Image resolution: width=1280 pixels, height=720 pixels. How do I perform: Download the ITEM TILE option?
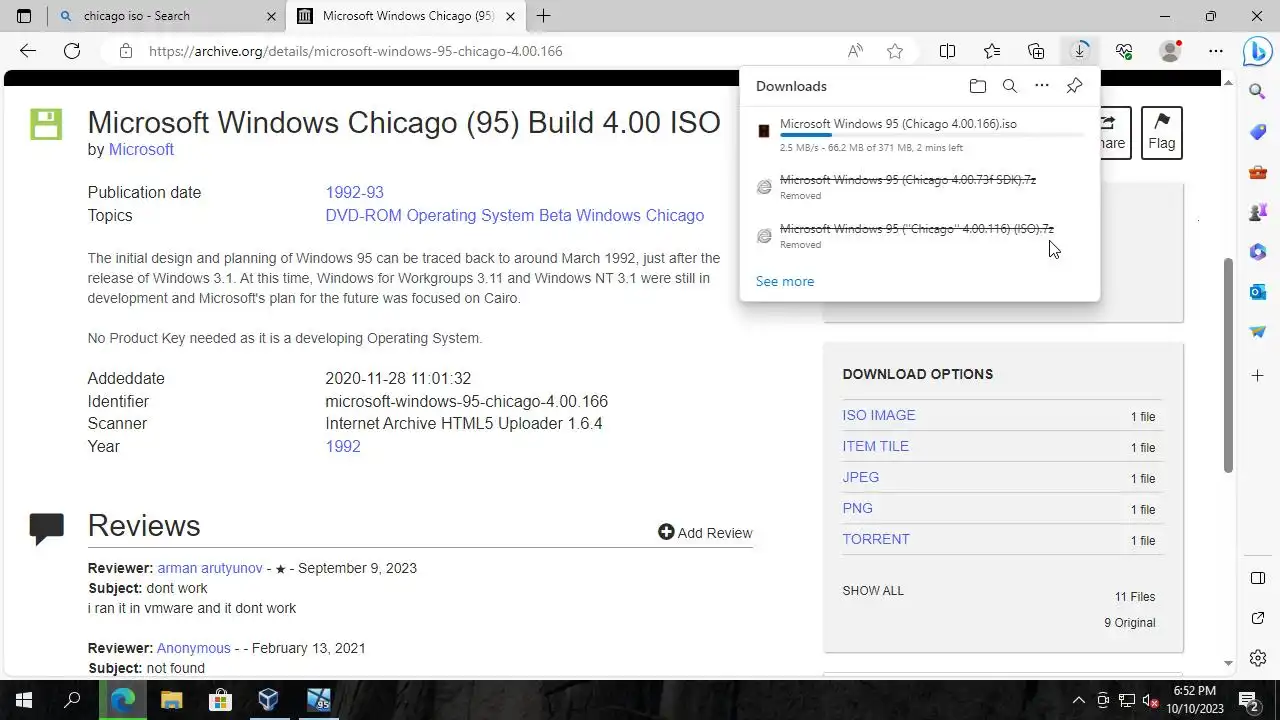(x=876, y=446)
